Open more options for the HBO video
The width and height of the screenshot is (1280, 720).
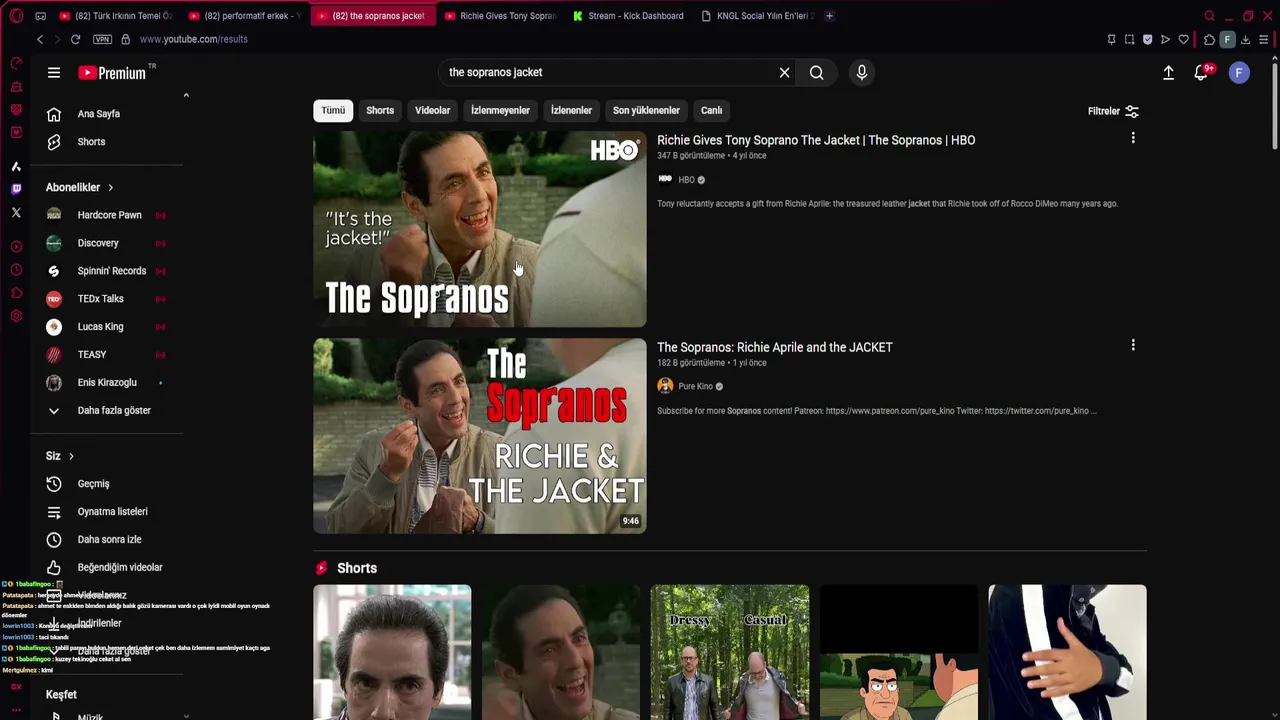(x=1133, y=138)
